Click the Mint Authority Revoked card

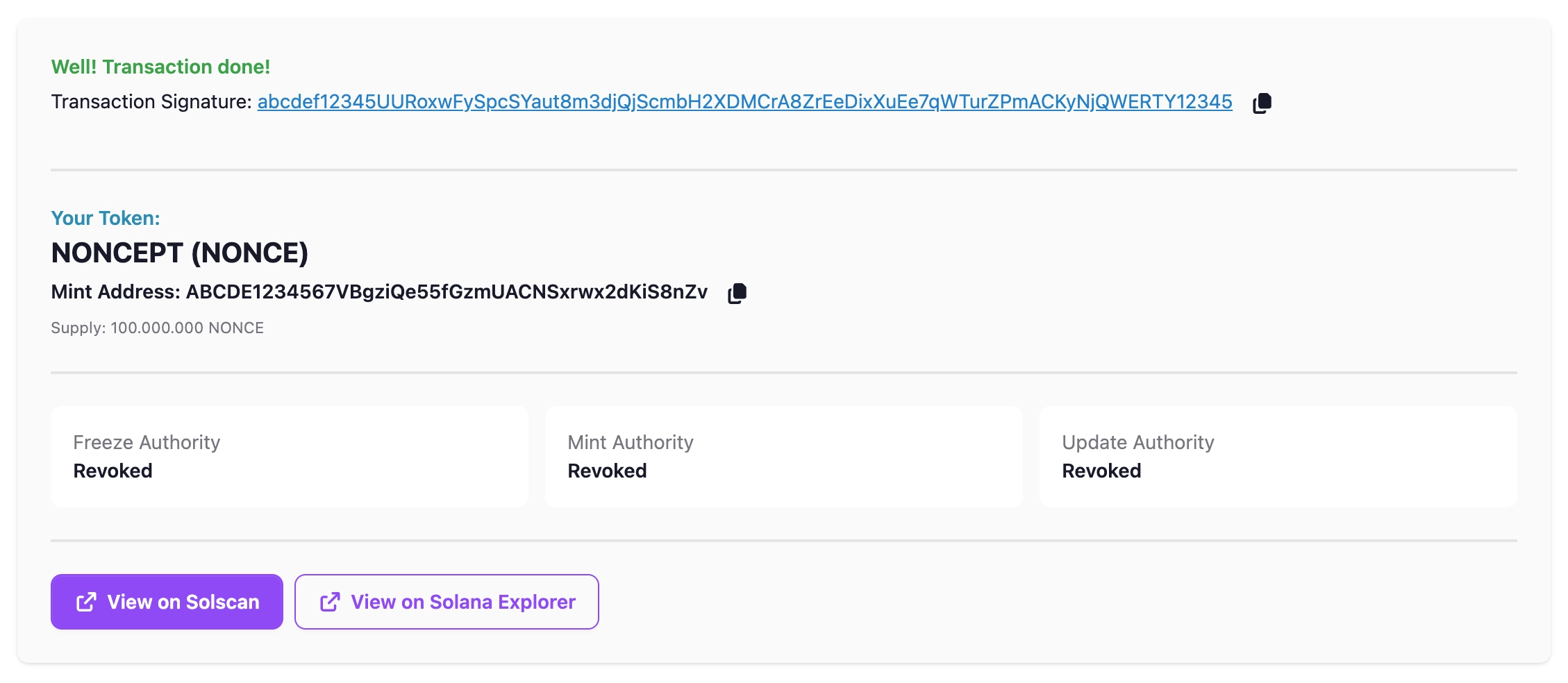coord(784,457)
